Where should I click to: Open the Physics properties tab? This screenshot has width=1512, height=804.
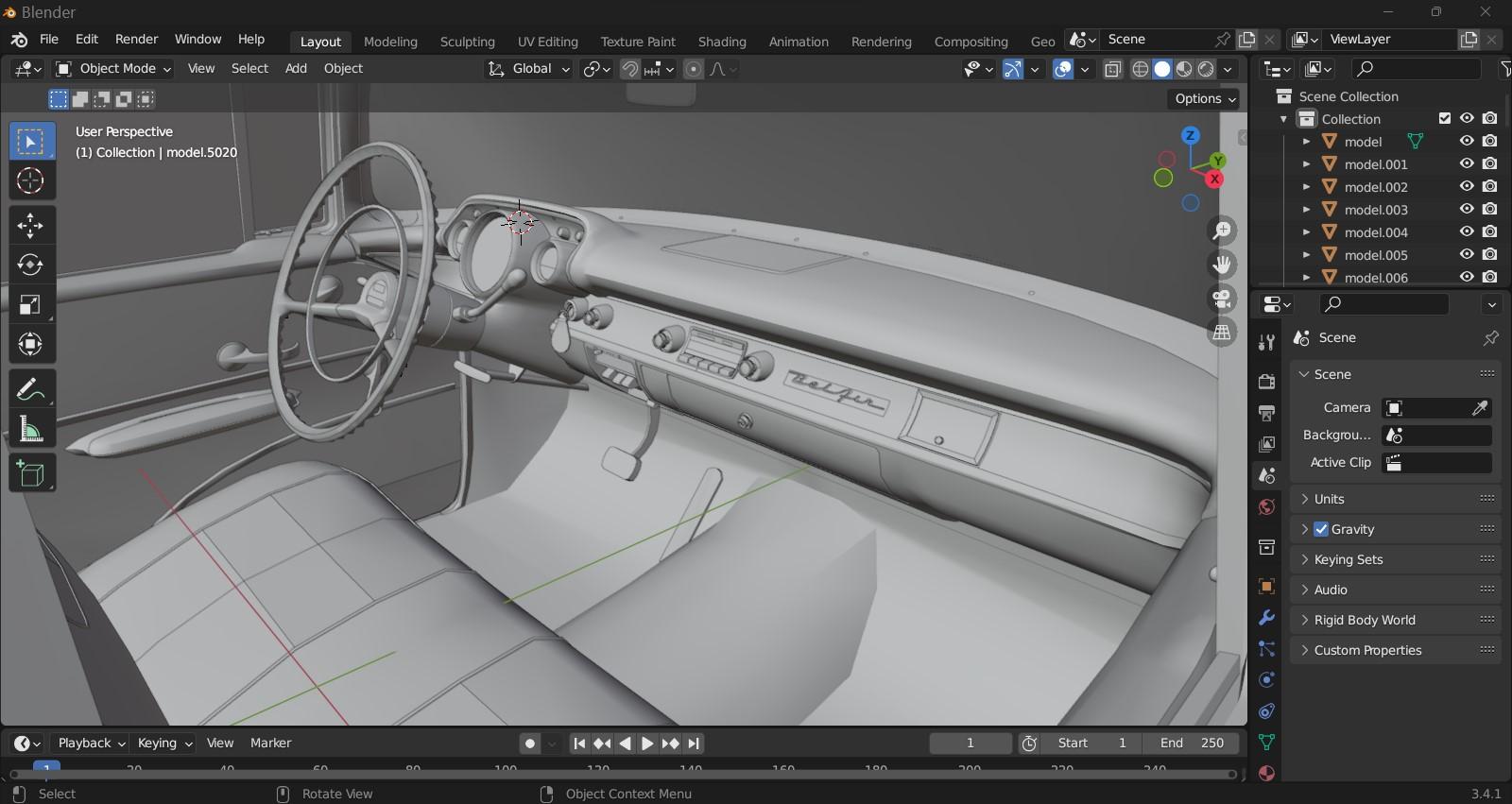tap(1267, 680)
